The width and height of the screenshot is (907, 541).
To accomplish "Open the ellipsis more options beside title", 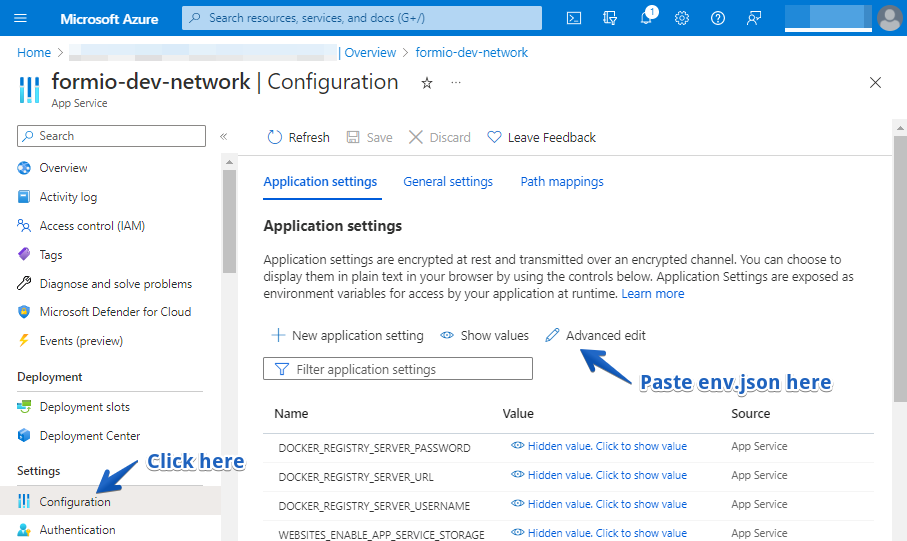I will pos(456,83).
